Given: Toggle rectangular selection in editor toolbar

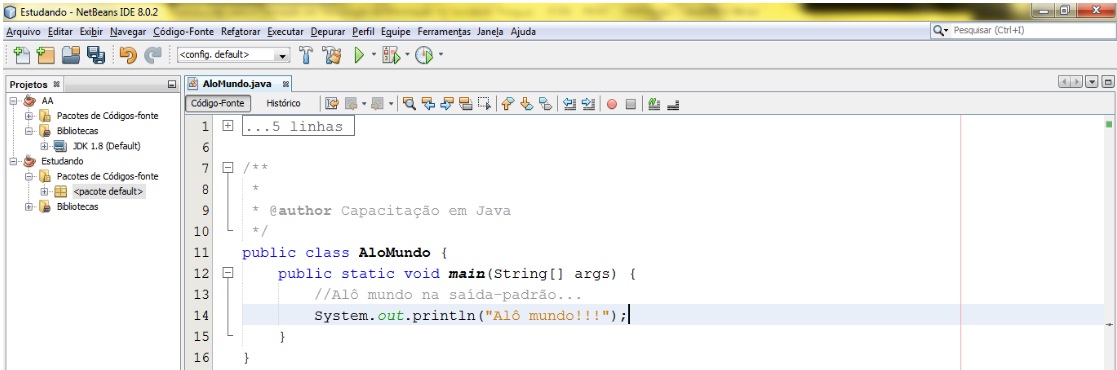Looking at the screenshot, I should point(484,104).
